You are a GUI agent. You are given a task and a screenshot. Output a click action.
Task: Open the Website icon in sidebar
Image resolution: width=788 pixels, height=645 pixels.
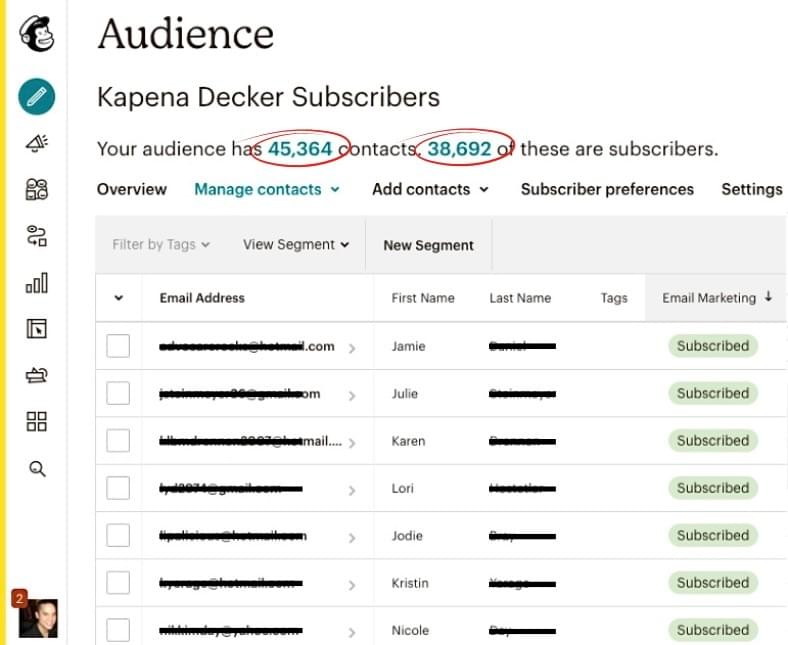(x=37, y=329)
